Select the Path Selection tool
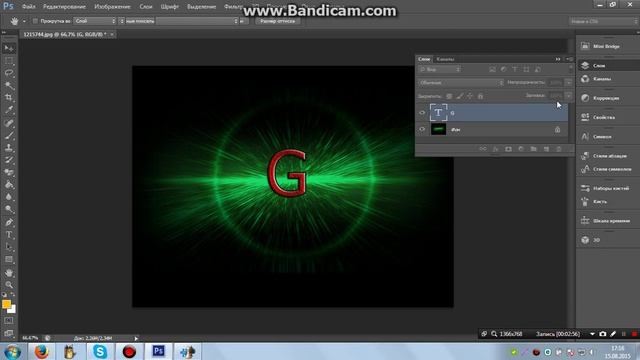640x360 pixels. (9, 247)
